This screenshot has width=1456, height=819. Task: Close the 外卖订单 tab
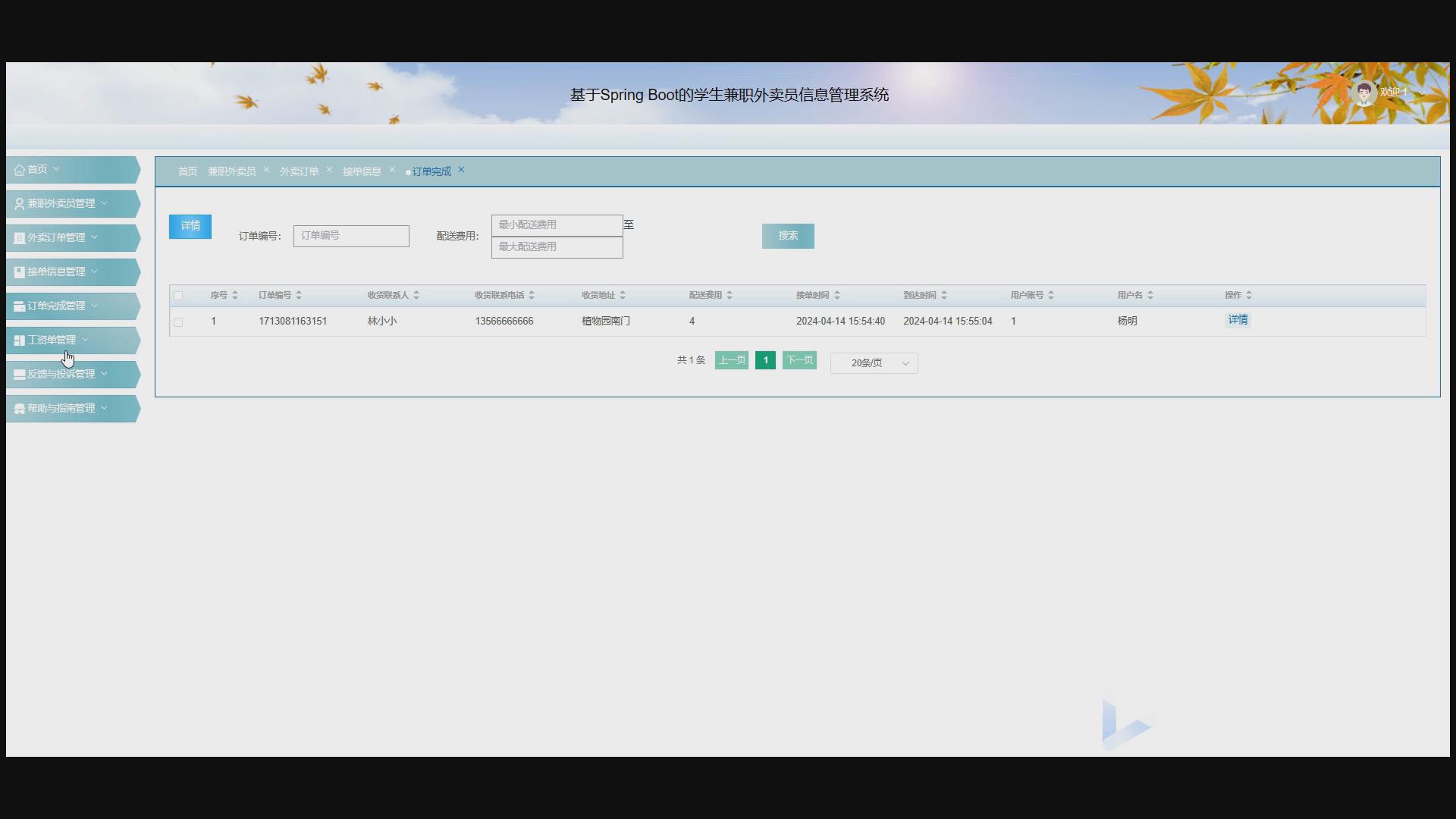point(329,168)
